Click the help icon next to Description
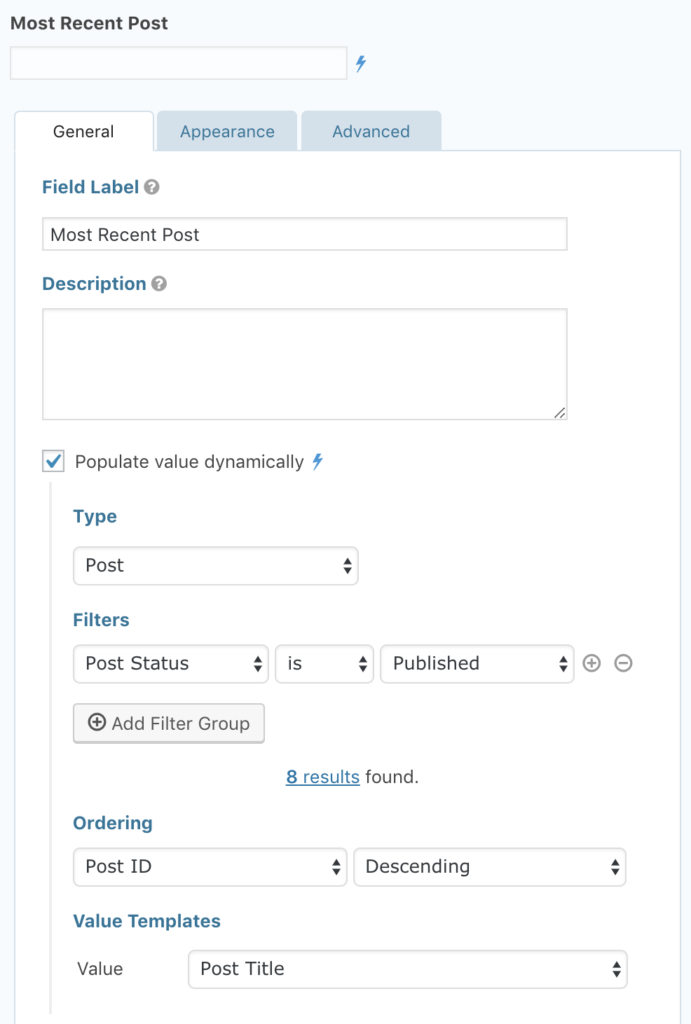 click(159, 284)
